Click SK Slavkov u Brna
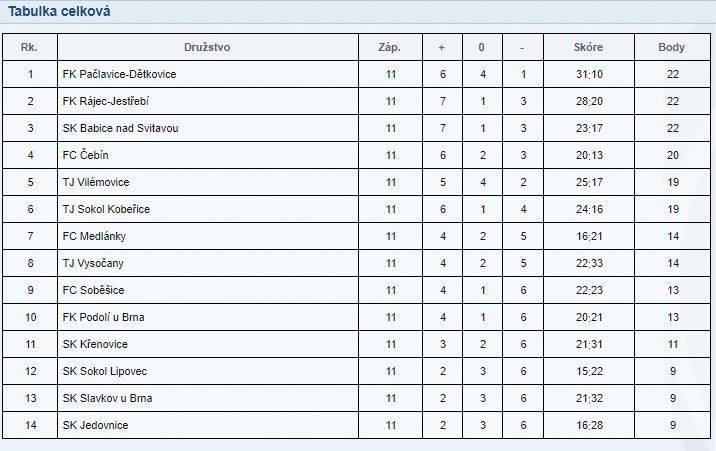The width and height of the screenshot is (716, 451). point(107,398)
